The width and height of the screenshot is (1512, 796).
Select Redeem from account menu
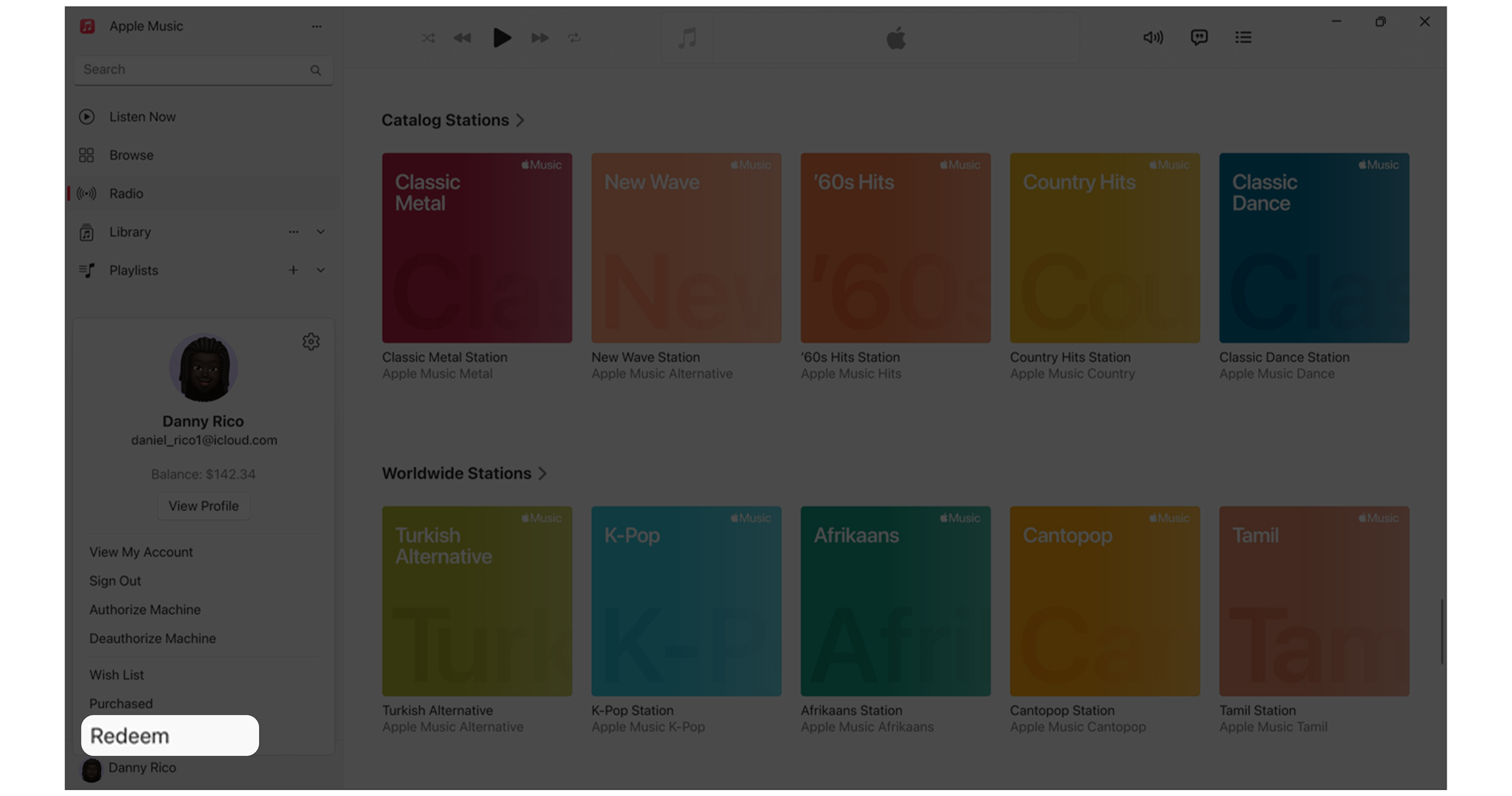[170, 735]
